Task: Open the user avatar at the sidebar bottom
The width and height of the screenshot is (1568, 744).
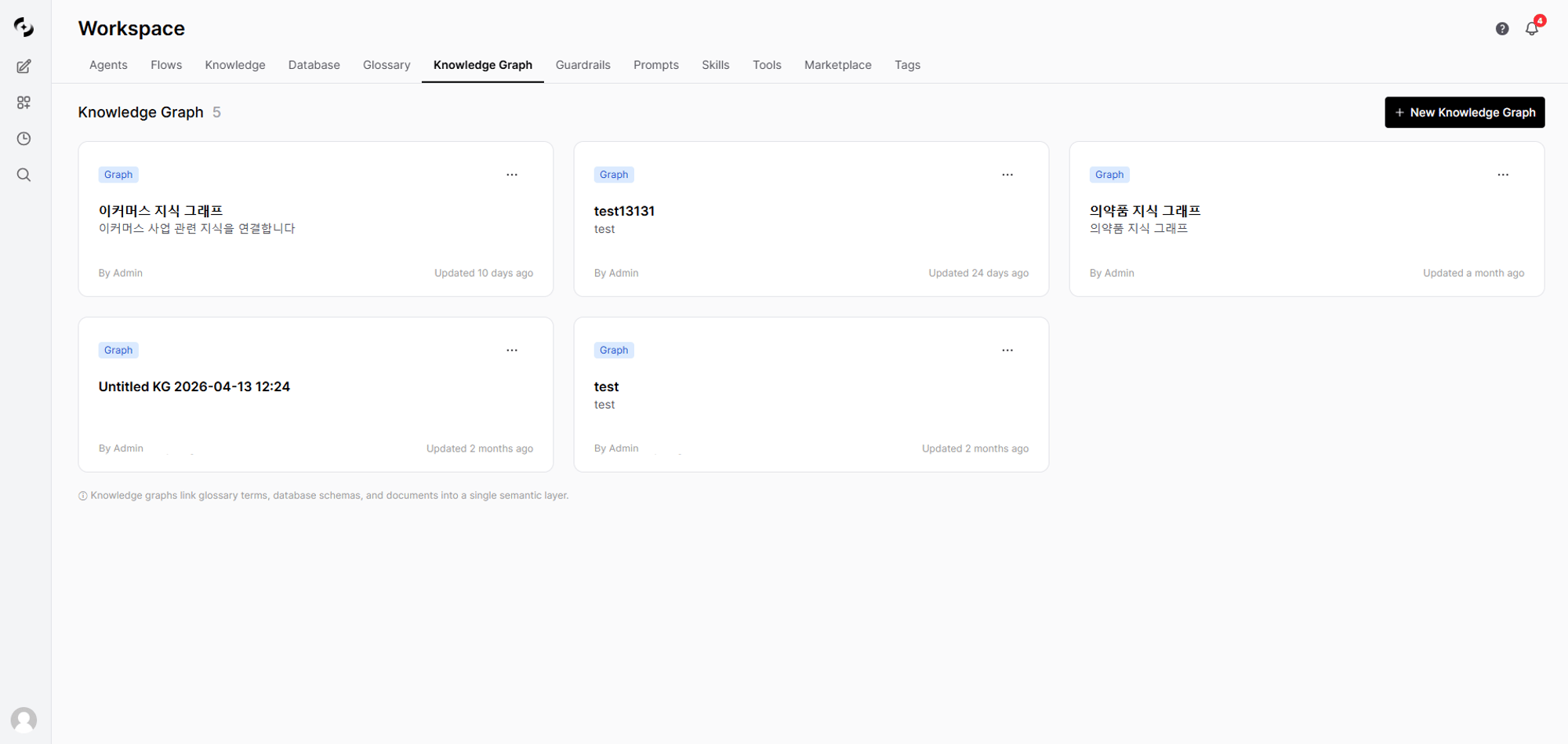Action: 24,720
